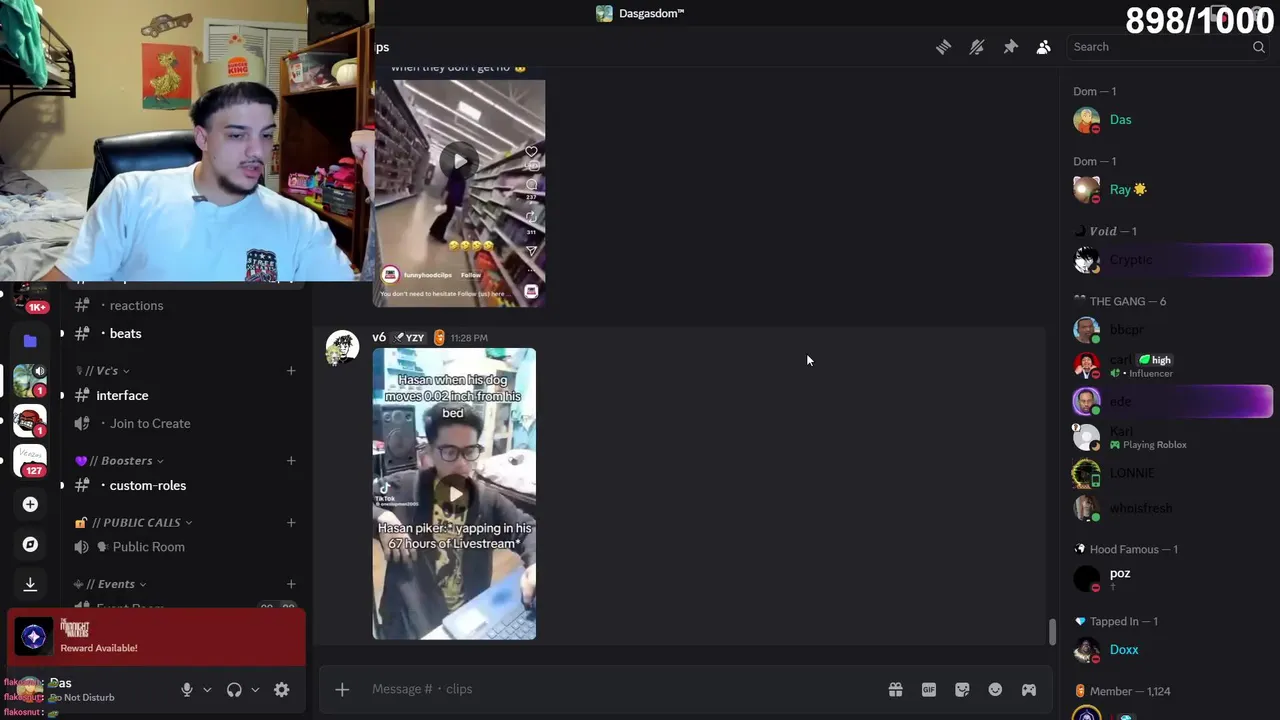The image size is (1280, 720).
Task: Open v6 user avatar in chat
Action: [x=342, y=347]
